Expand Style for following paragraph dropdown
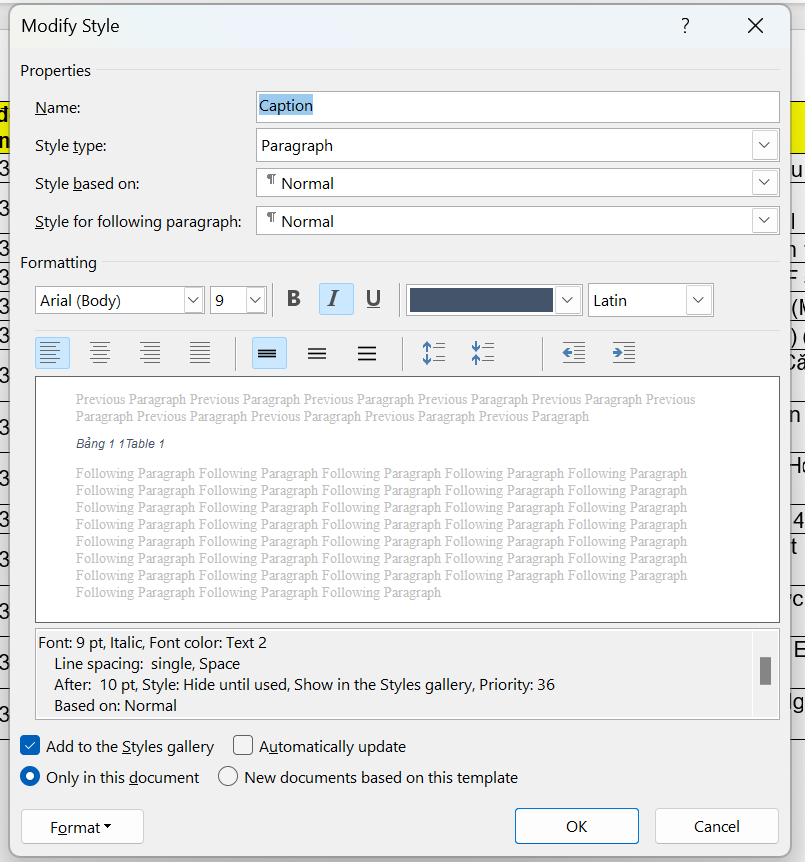This screenshot has height=862, width=805. click(x=764, y=220)
